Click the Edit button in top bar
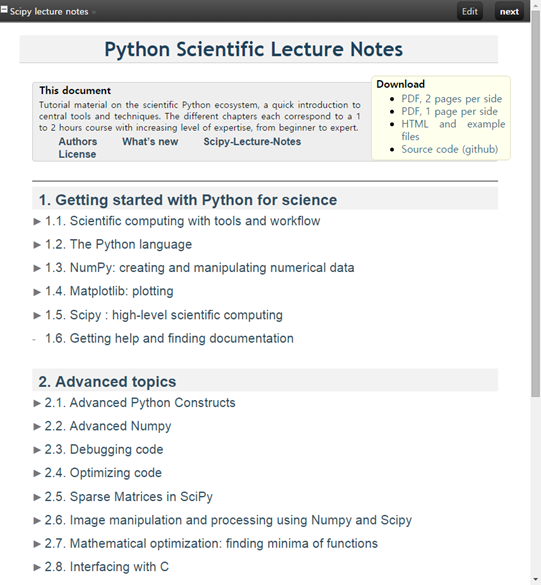541x585 pixels. pos(470,11)
